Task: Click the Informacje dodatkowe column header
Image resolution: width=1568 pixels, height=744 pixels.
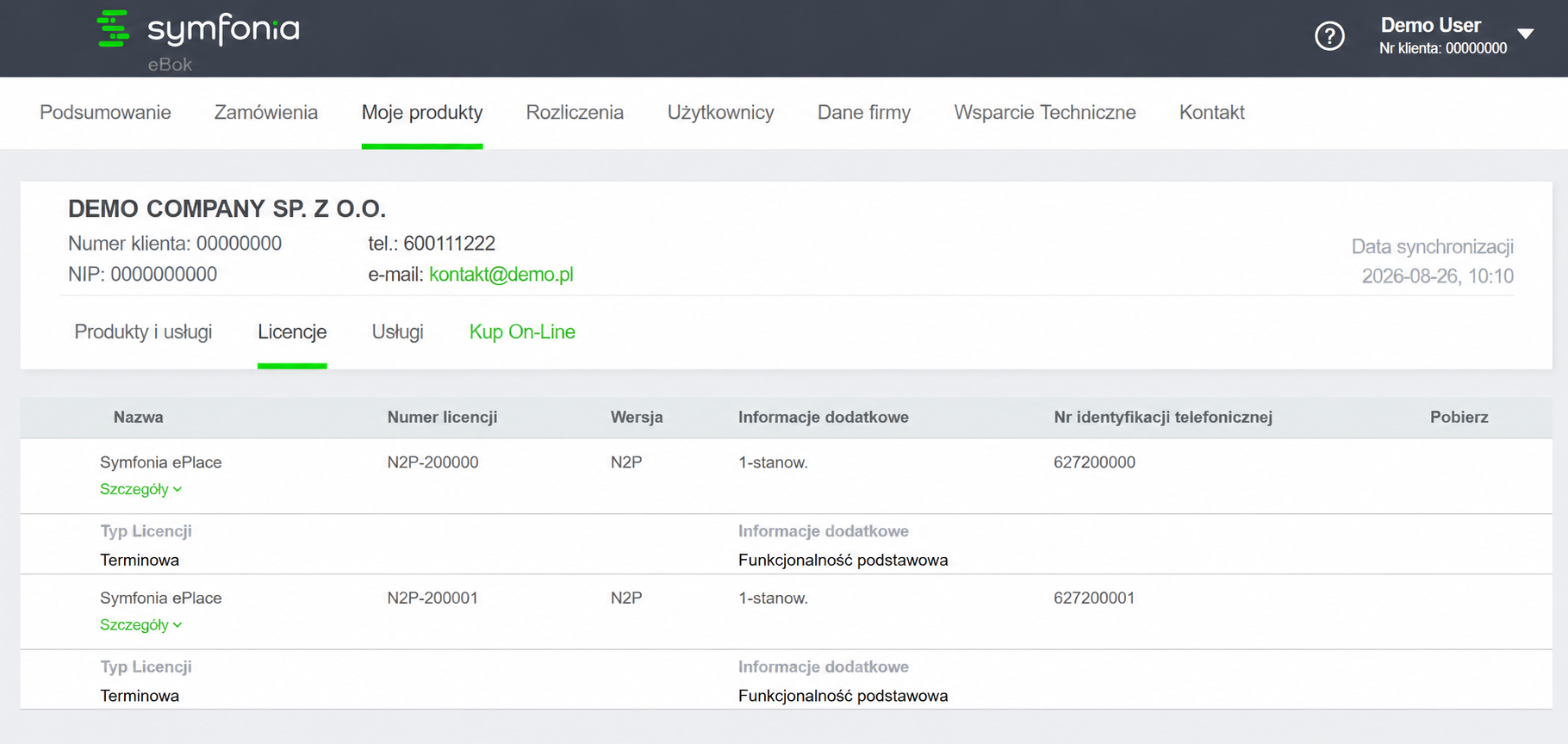Action: [x=824, y=418]
